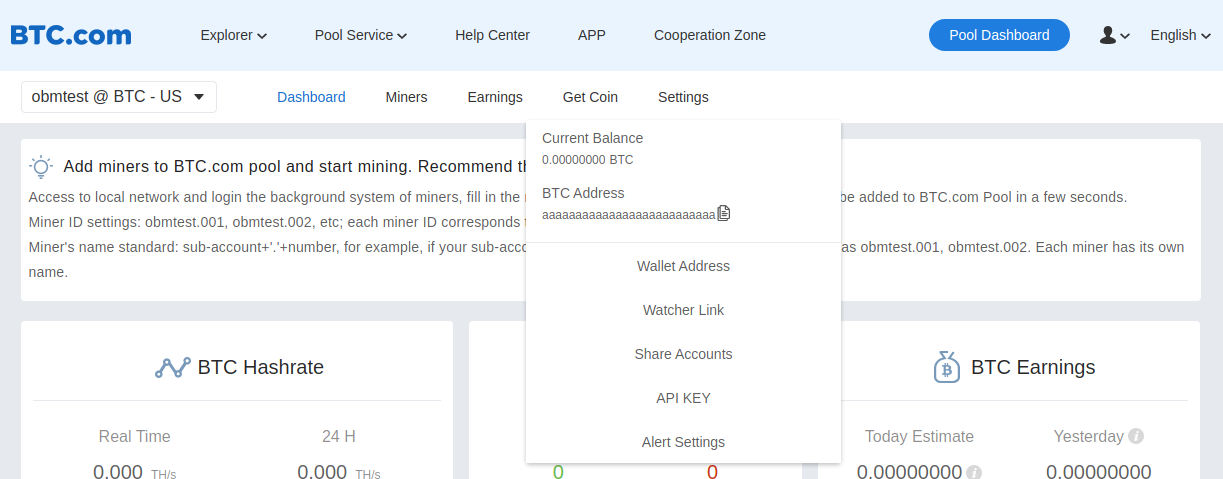Select Share Accounts in settings menu
Screen dimensions: 1223x479
click(683, 354)
